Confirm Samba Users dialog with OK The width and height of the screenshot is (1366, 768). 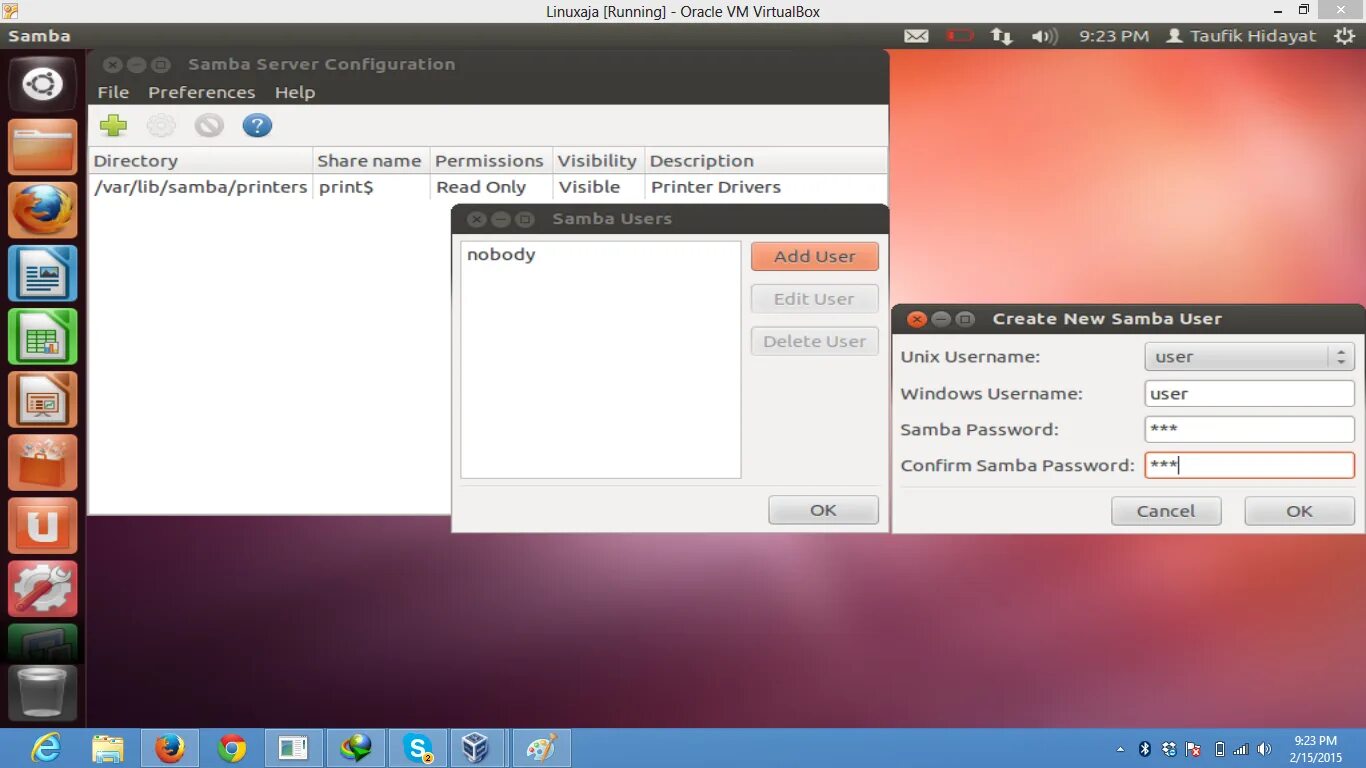[x=823, y=510]
